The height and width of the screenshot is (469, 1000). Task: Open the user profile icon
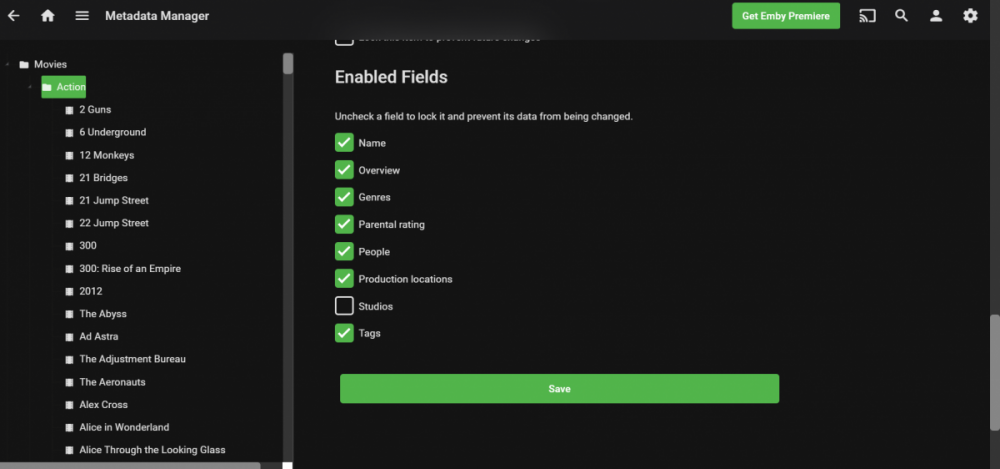[x=936, y=16]
